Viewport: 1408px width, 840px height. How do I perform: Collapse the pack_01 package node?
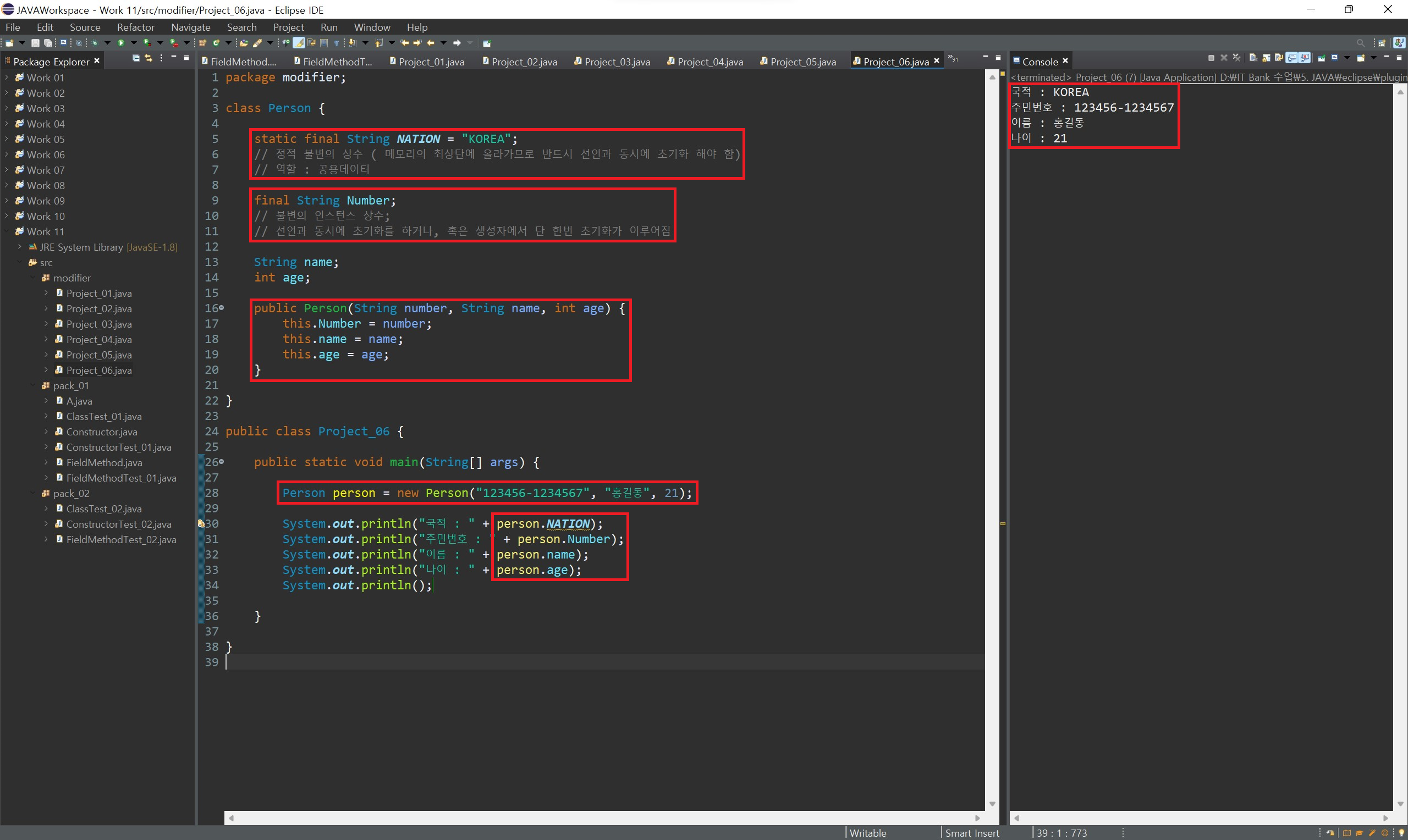[32, 385]
